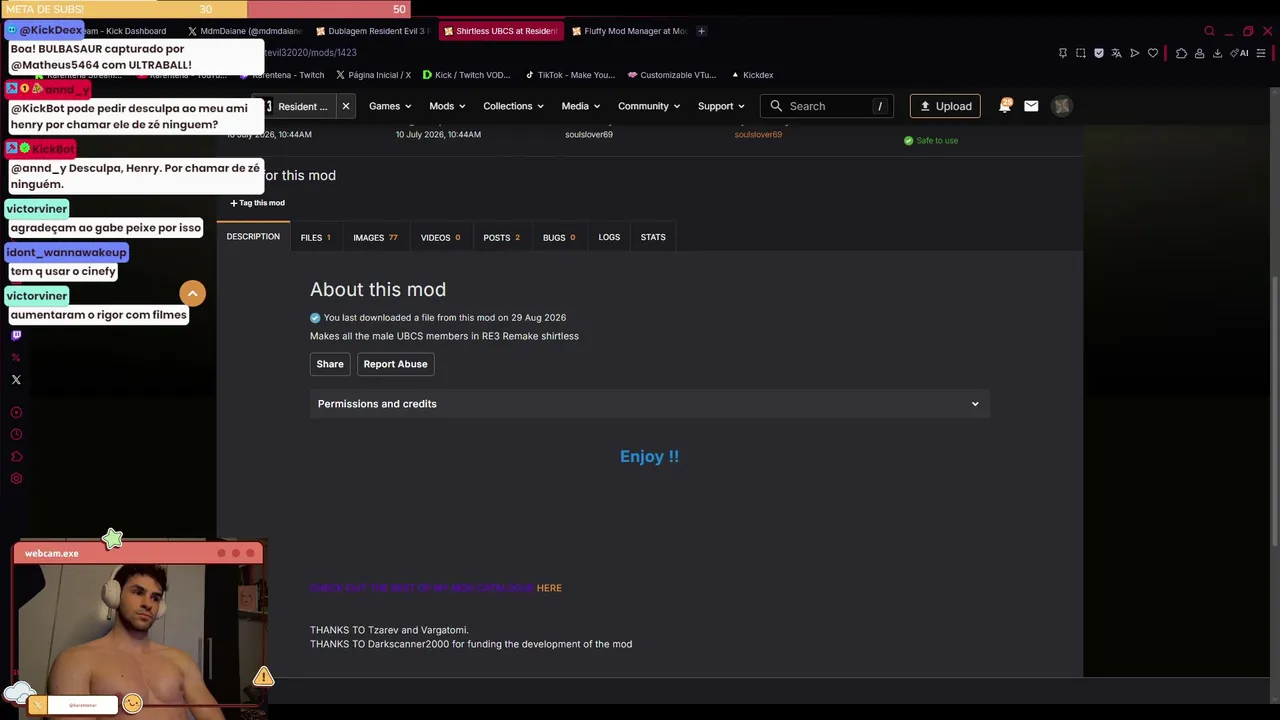The width and height of the screenshot is (1280, 720).
Task: Open soulslover69 uploader link in orange
Action: pyautogui.click(x=758, y=134)
